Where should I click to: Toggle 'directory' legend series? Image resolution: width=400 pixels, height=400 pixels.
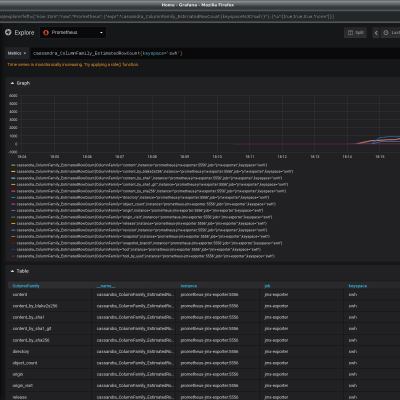143,198
